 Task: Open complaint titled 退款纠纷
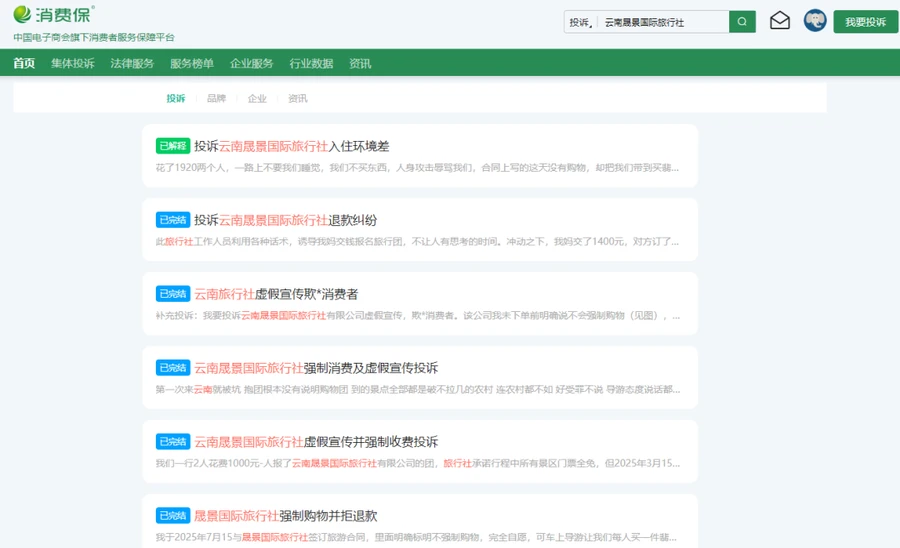285,220
